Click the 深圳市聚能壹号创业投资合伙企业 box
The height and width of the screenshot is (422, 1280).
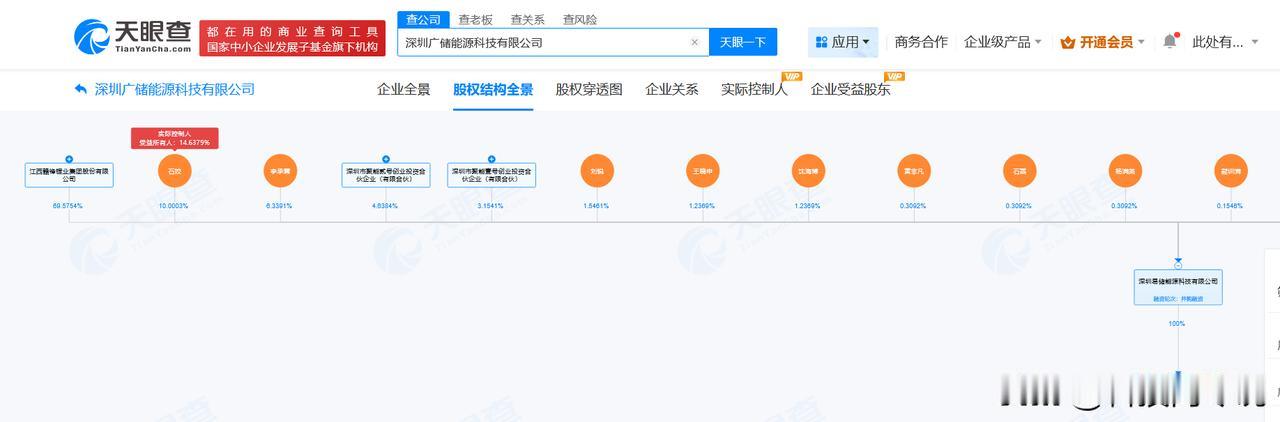[x=491, y=176]
